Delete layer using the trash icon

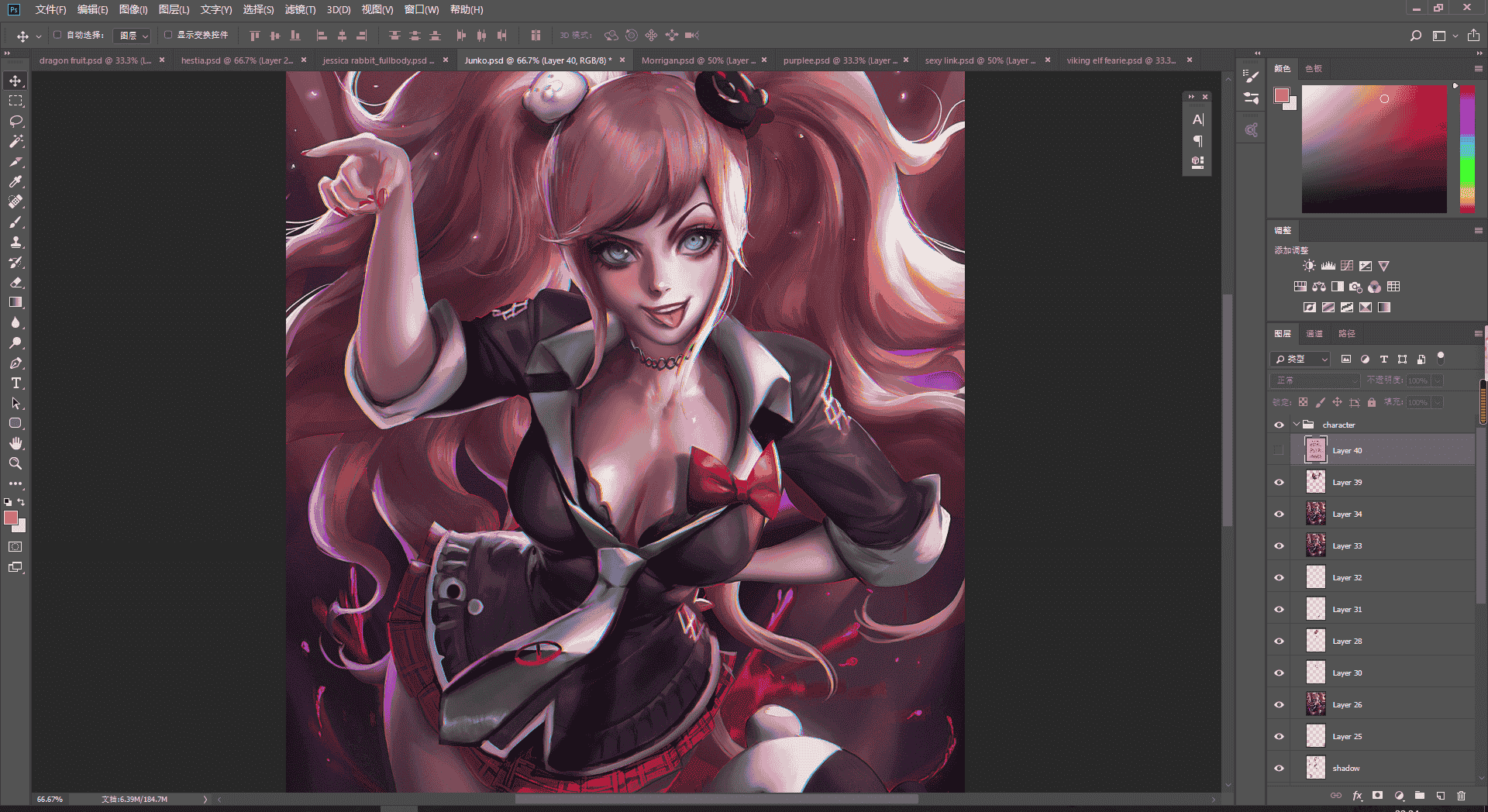[x=1461, y=796]
